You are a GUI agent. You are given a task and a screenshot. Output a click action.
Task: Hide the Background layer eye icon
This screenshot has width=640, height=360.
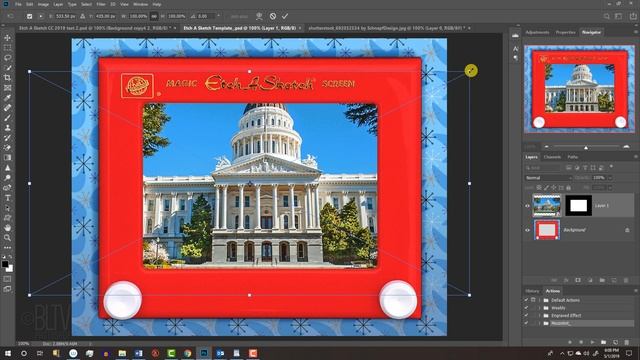527,230
